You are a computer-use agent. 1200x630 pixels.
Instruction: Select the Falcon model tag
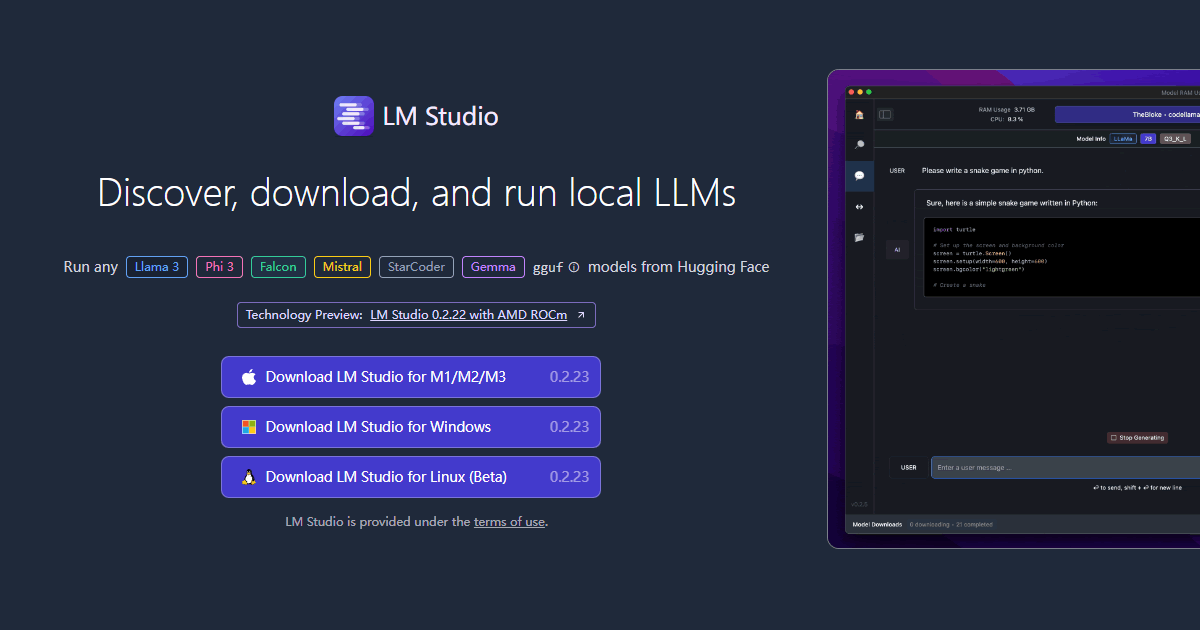coord(279,267)
